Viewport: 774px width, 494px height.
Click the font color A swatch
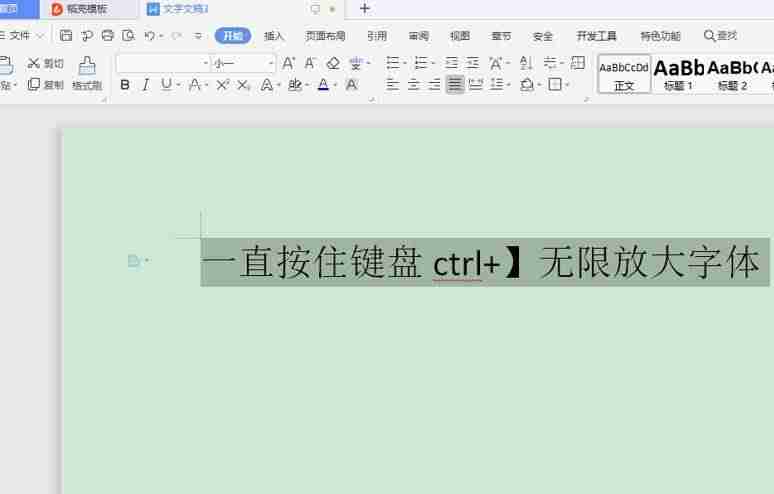[x=323, y=85]
